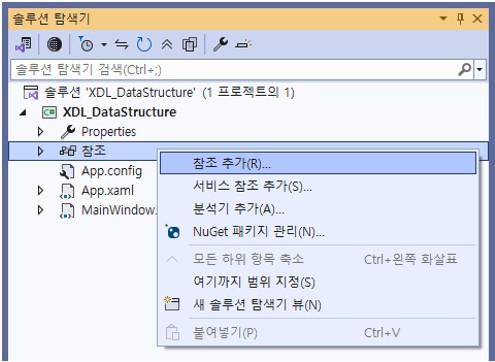Select the 참조 tree item

94,151
